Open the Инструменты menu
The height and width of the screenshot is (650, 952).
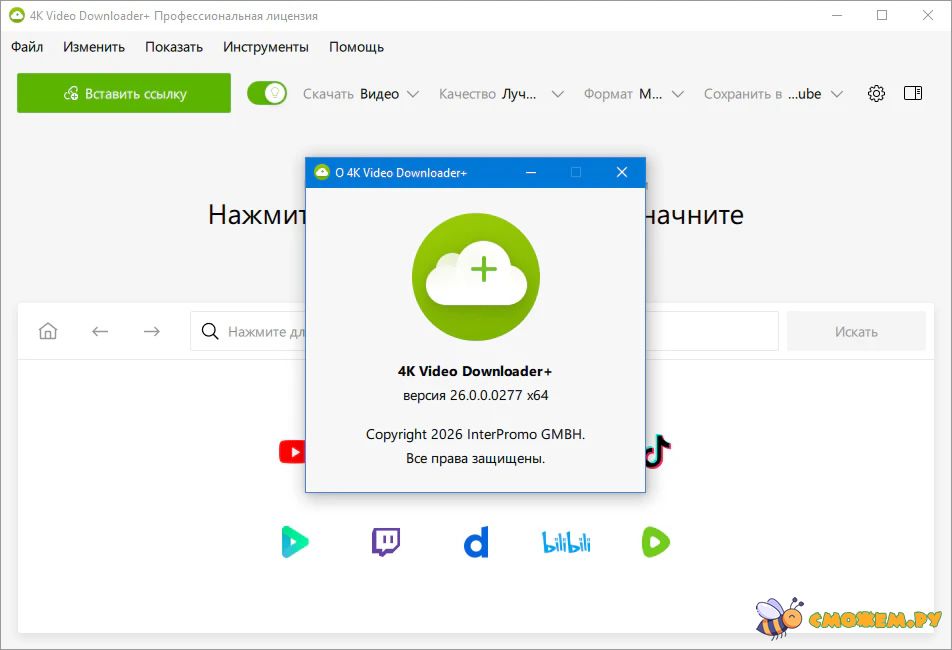(x=266, y=47)
